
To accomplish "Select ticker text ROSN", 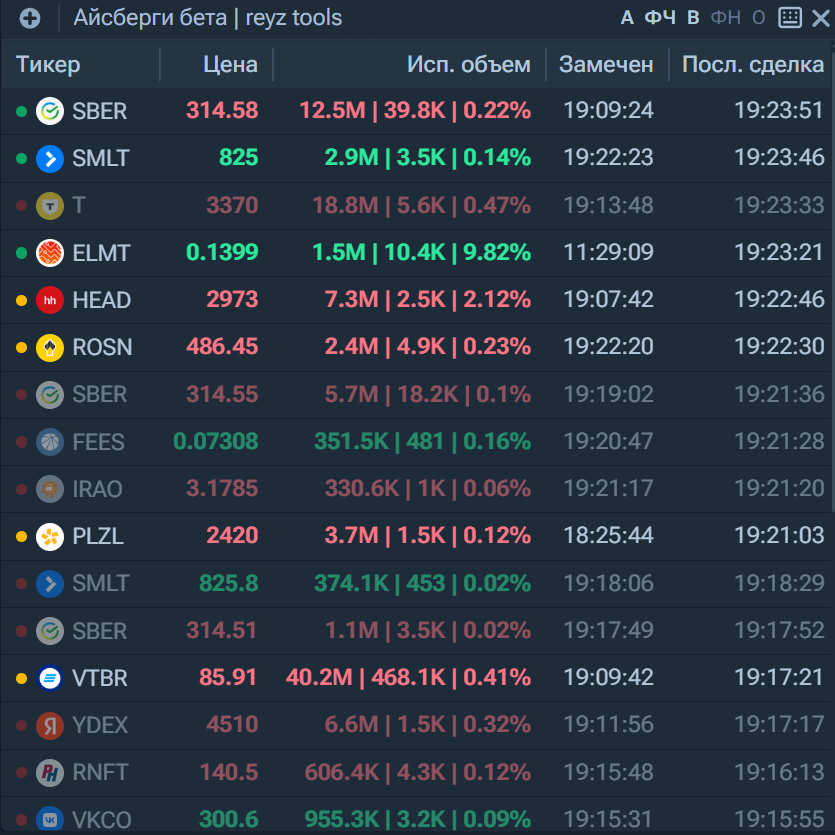I will coord(102,347).
